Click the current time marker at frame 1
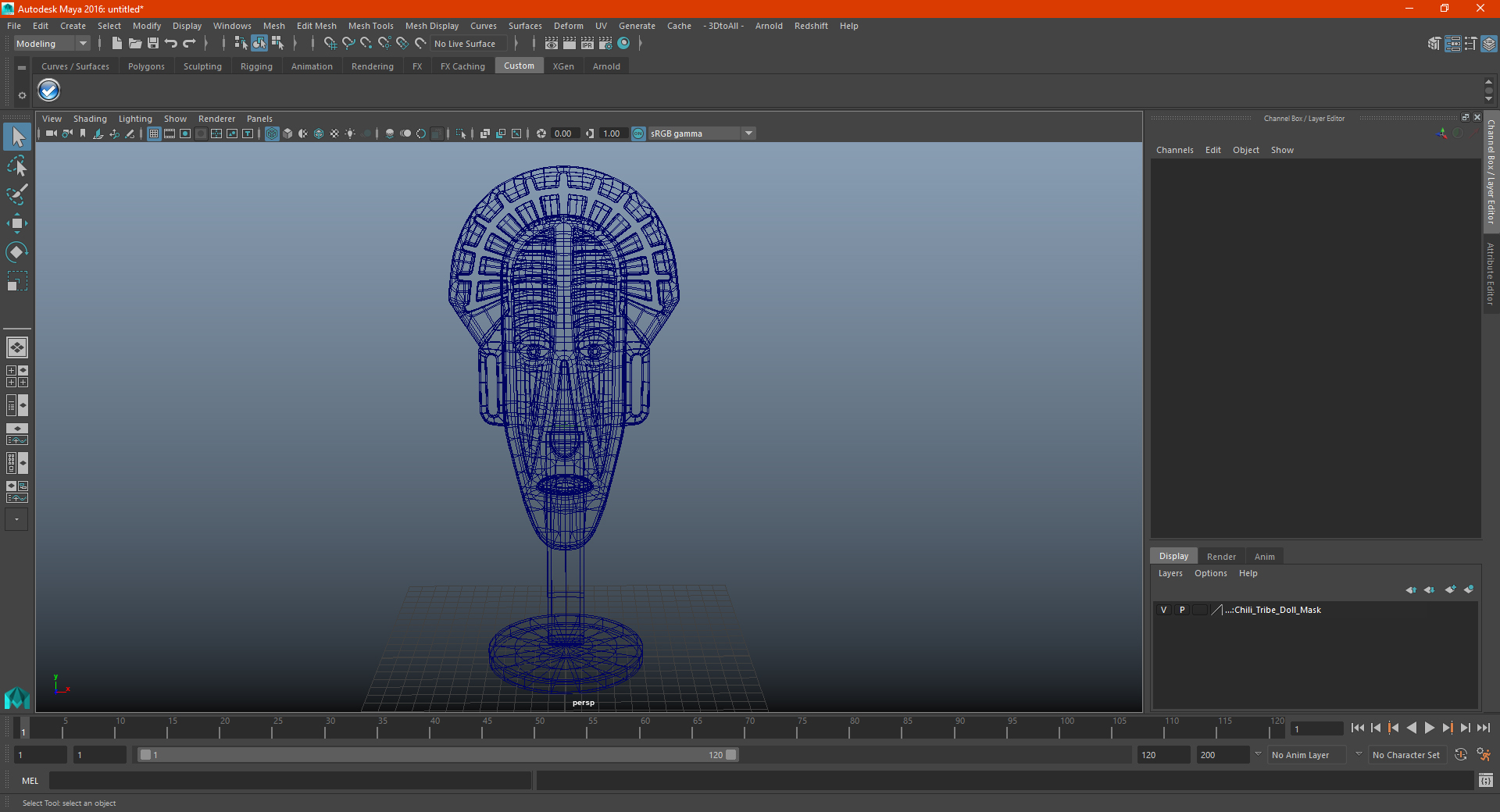The width and height of the screenshot is (1500, 812). pos(23,728)
